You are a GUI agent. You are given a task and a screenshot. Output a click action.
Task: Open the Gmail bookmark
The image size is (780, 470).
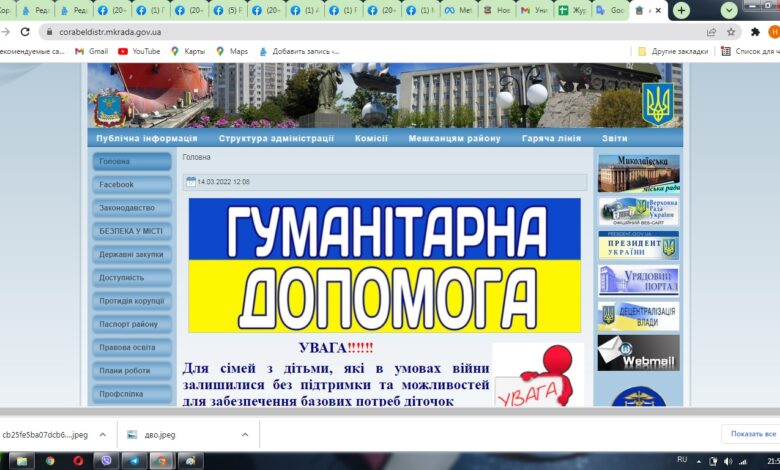pyautogui.click(x=91, y=51)
